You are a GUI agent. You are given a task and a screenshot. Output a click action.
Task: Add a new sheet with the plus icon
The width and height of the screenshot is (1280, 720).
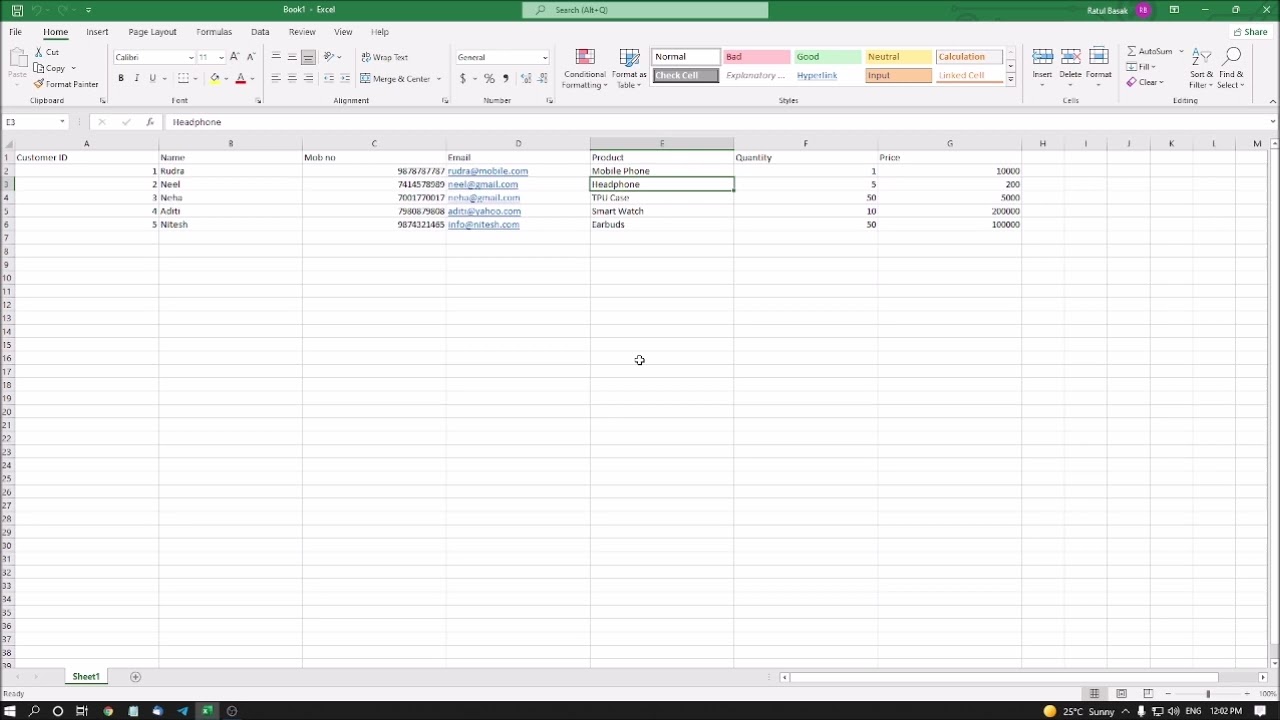pos(136,677)
